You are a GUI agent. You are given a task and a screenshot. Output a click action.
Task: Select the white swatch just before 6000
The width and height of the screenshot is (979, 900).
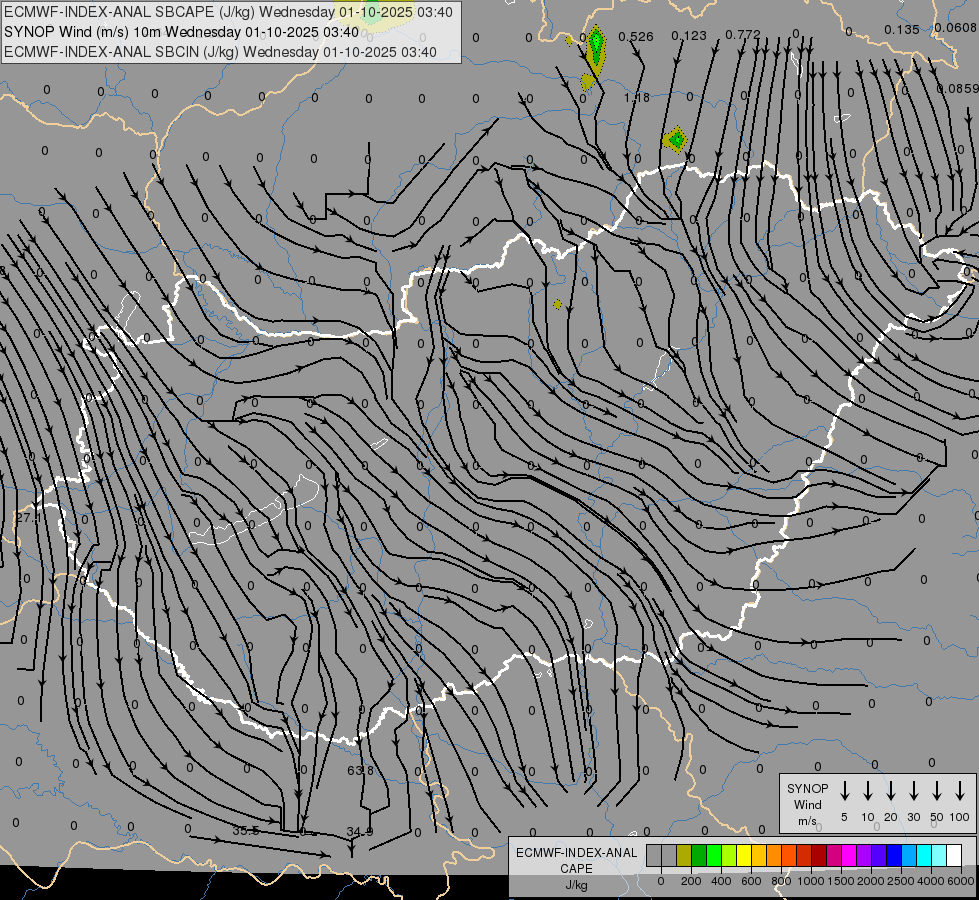coord(953,855)
